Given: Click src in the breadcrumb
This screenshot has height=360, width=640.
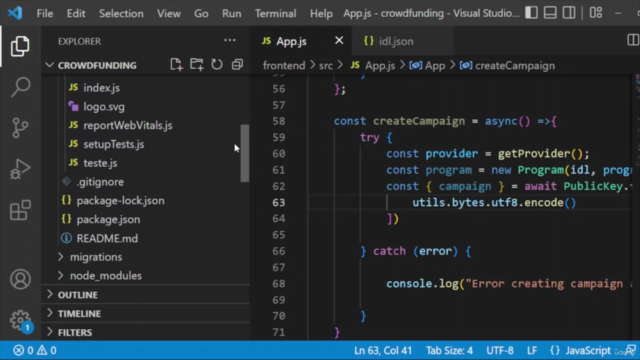Looking at the screenshot, I should click(x=326, y=65).
